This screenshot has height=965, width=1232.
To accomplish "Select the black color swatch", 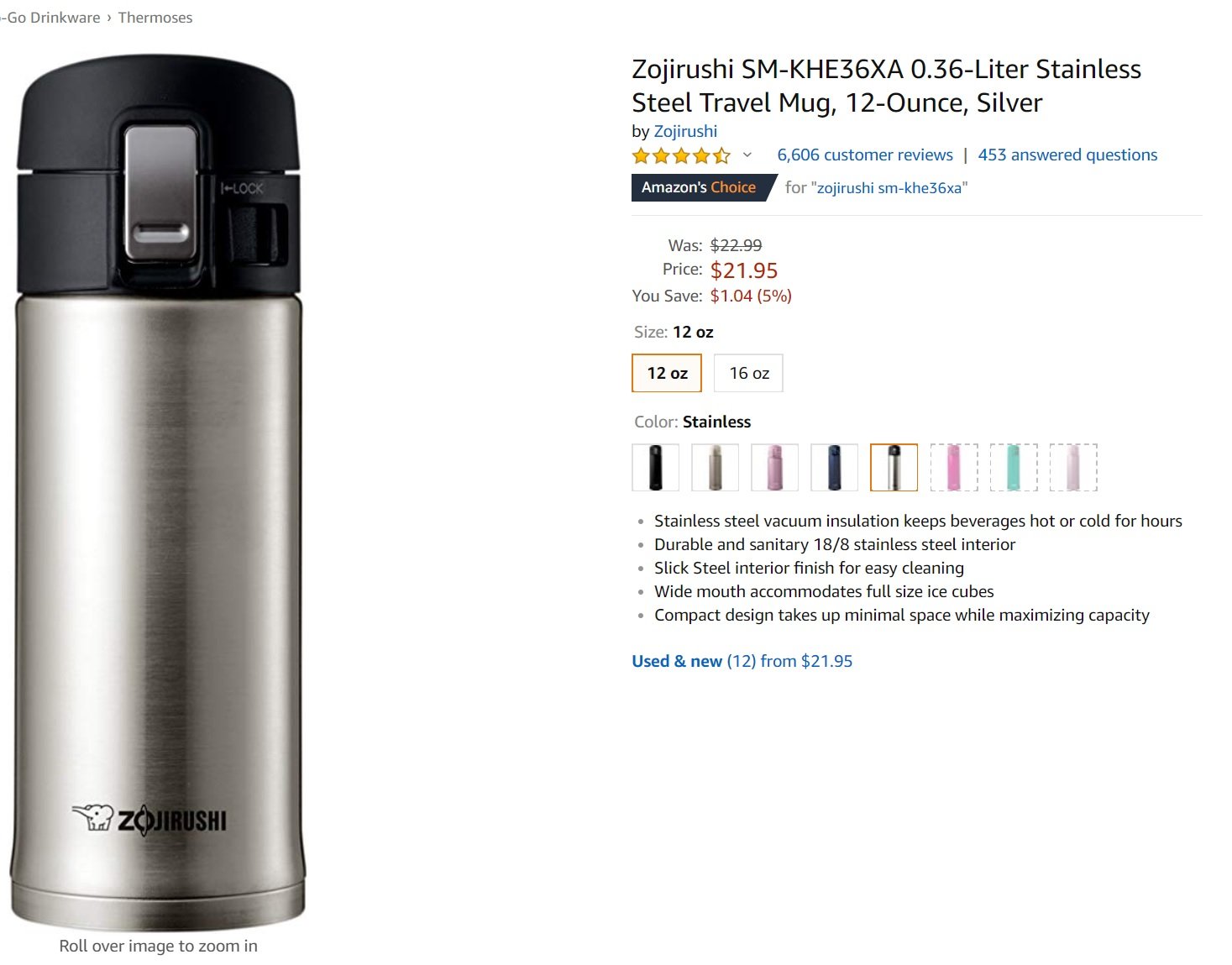I will (x=655, y=467).
